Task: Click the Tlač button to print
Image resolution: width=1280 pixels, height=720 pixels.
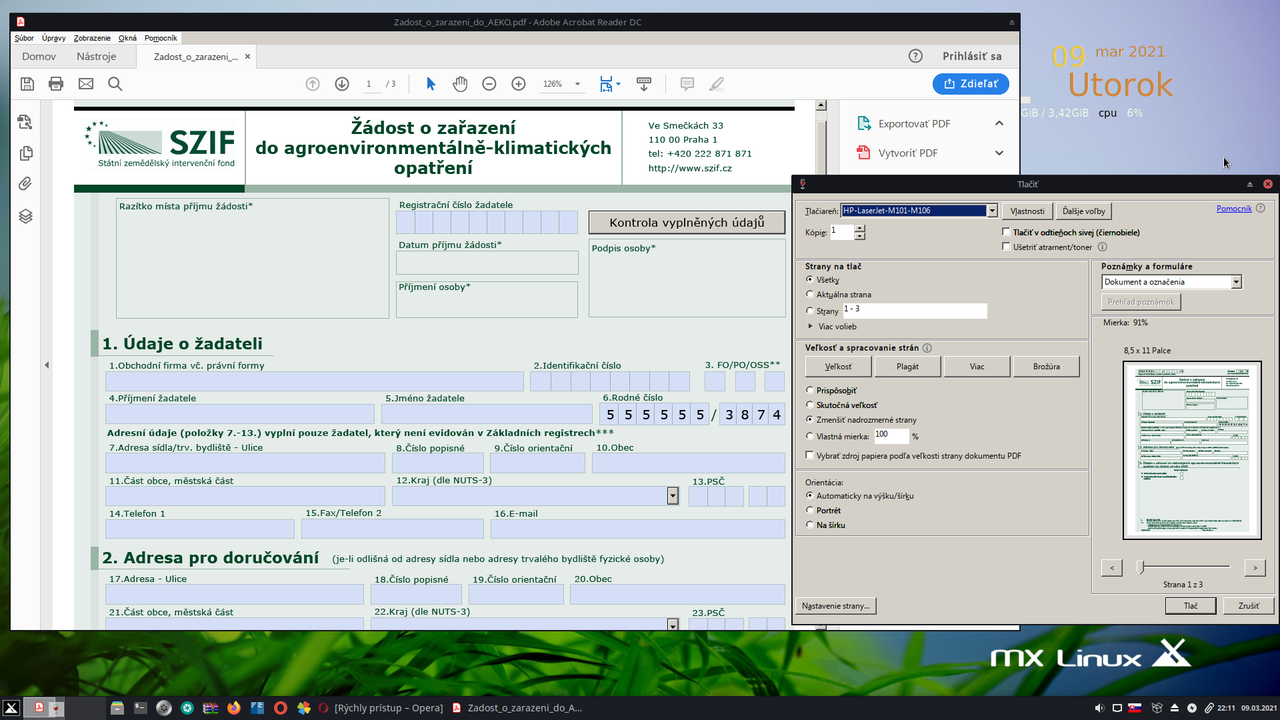Action: (x=1191, y=606)
